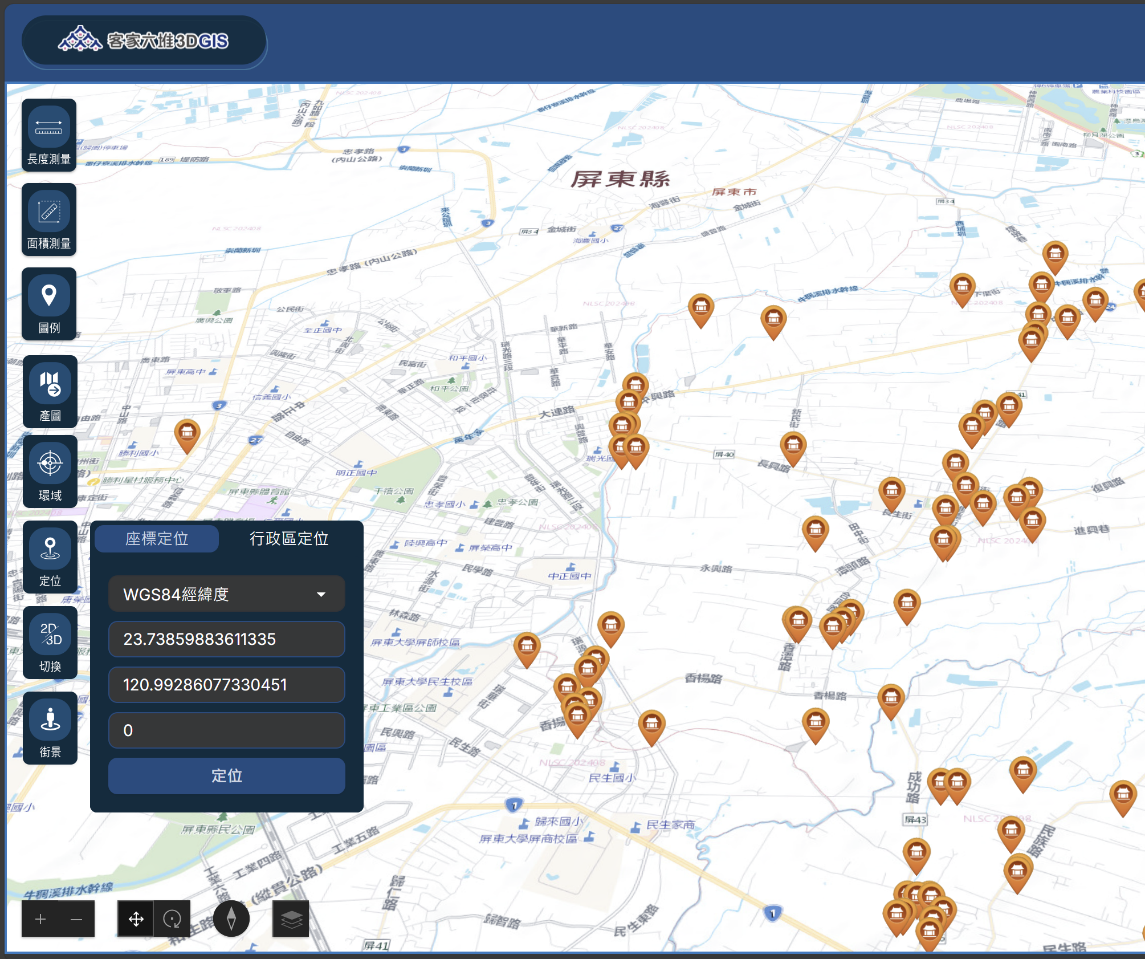Click the orange marker above 成功路 label
This screenshot has height=959, width=1145.
click(891, 700)
